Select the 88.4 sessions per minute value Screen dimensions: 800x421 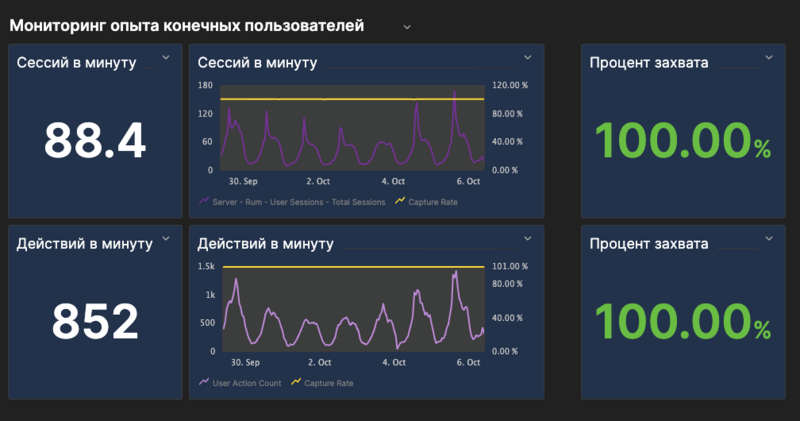point(95,140)
